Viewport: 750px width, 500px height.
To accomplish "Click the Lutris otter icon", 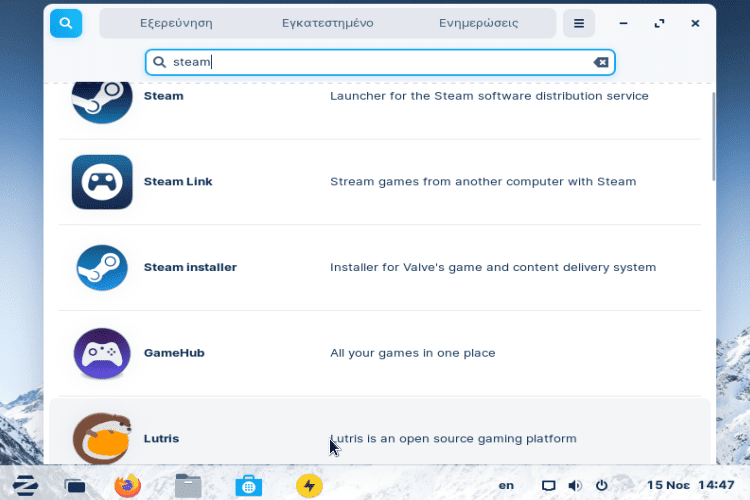I will pyautogui.click(x=102, y=438).
